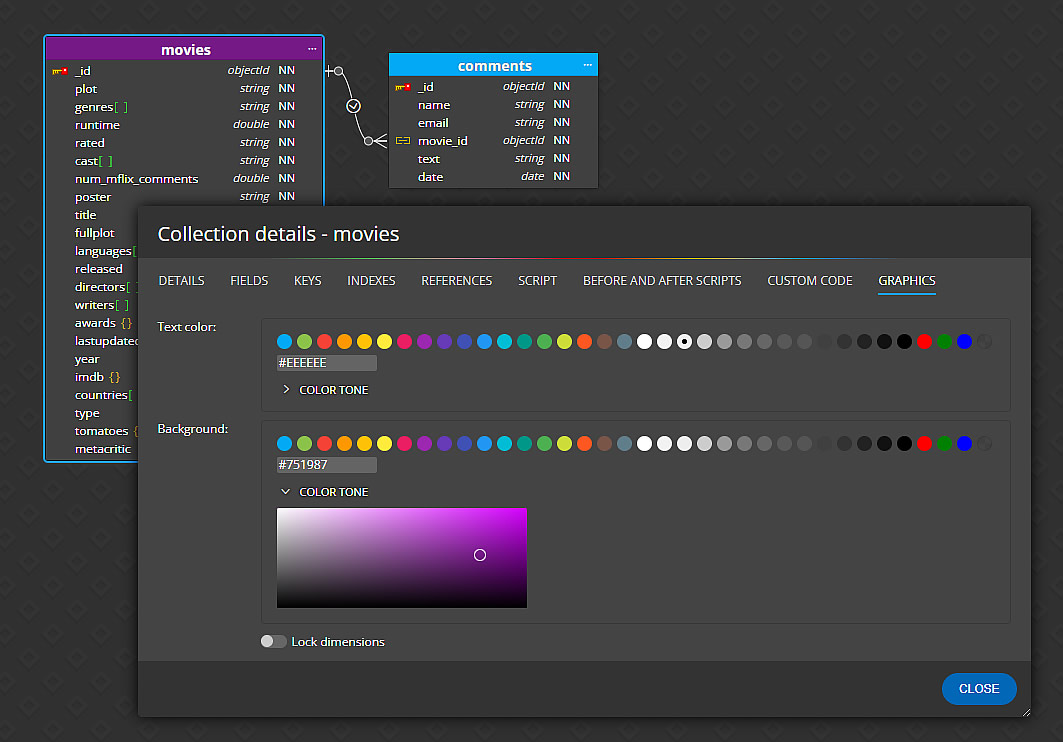Open the movies collection ellipsis menu
Image resolution: width=1063 pixels, height=742 pixels.
312,49
